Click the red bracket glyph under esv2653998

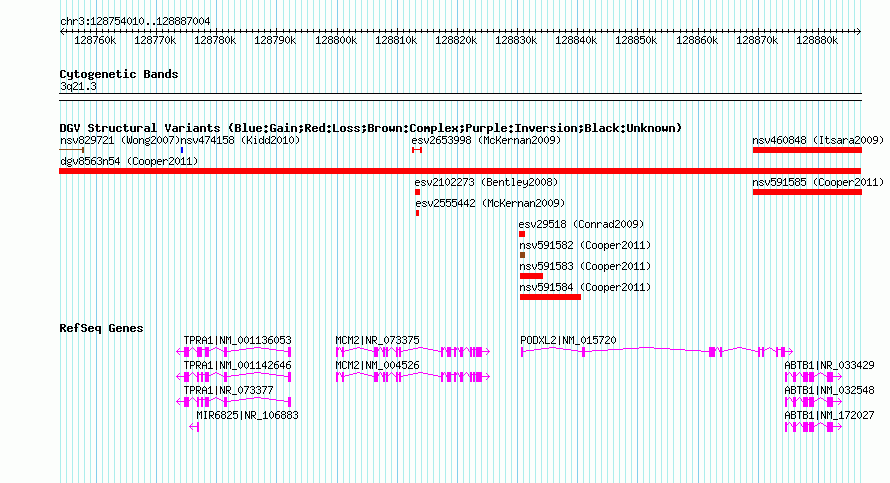417,150
